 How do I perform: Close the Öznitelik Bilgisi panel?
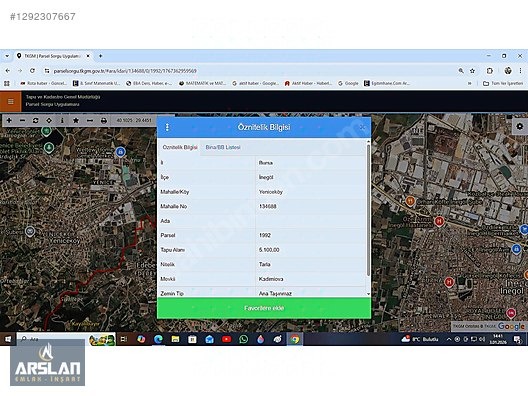362,127
